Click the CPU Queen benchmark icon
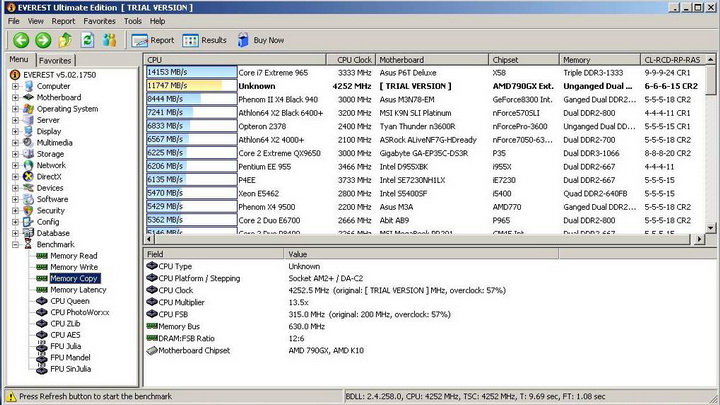The width and height of the screenshot is (720, 405). coord(42,301)
